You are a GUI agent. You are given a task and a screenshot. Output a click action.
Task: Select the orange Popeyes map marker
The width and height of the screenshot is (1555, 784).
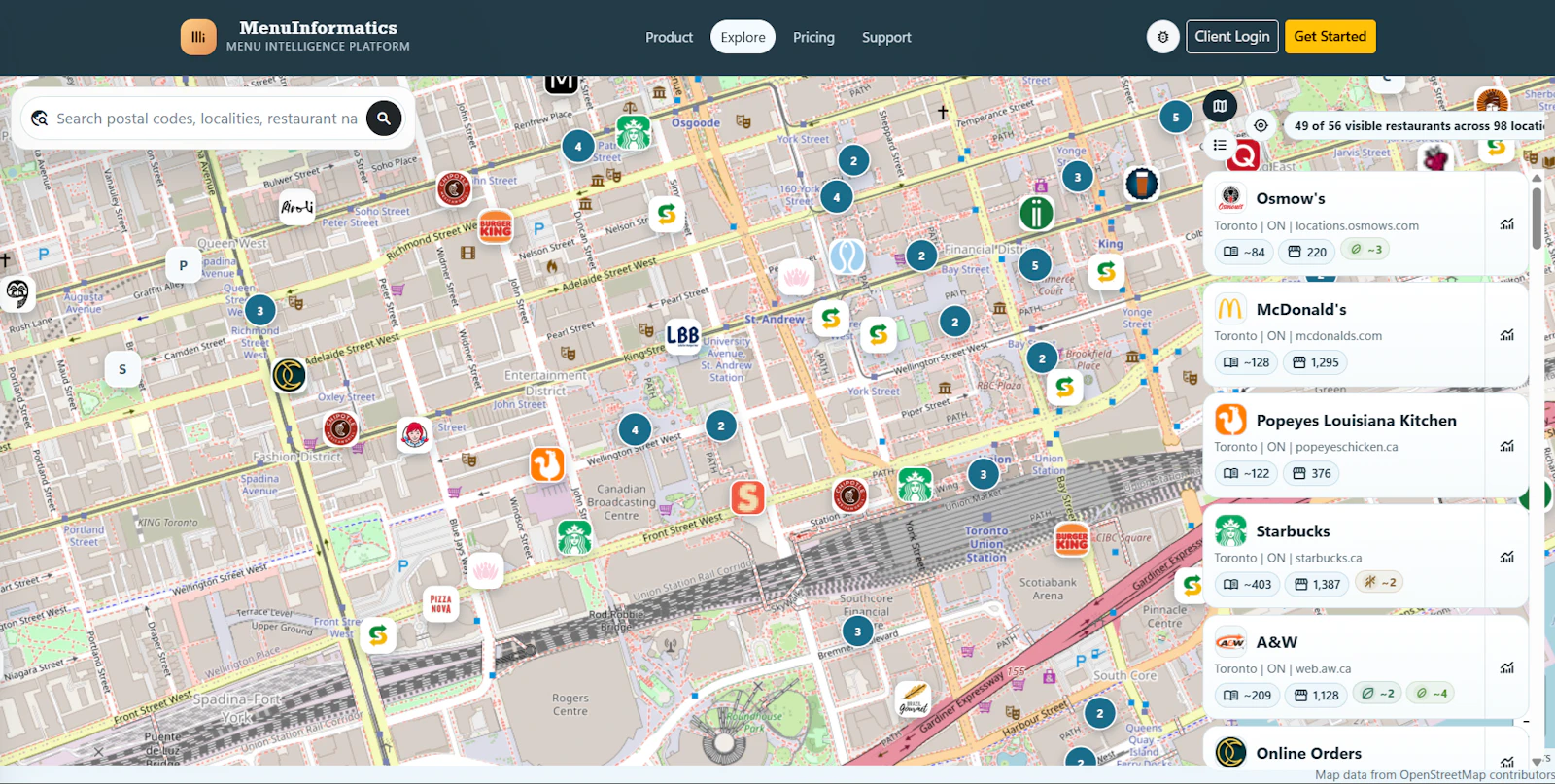pyautogui.click(x=547, y=464)
